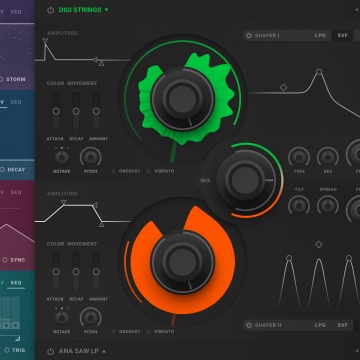Click the AMOUNT slider in the green layer

(96, 111)
